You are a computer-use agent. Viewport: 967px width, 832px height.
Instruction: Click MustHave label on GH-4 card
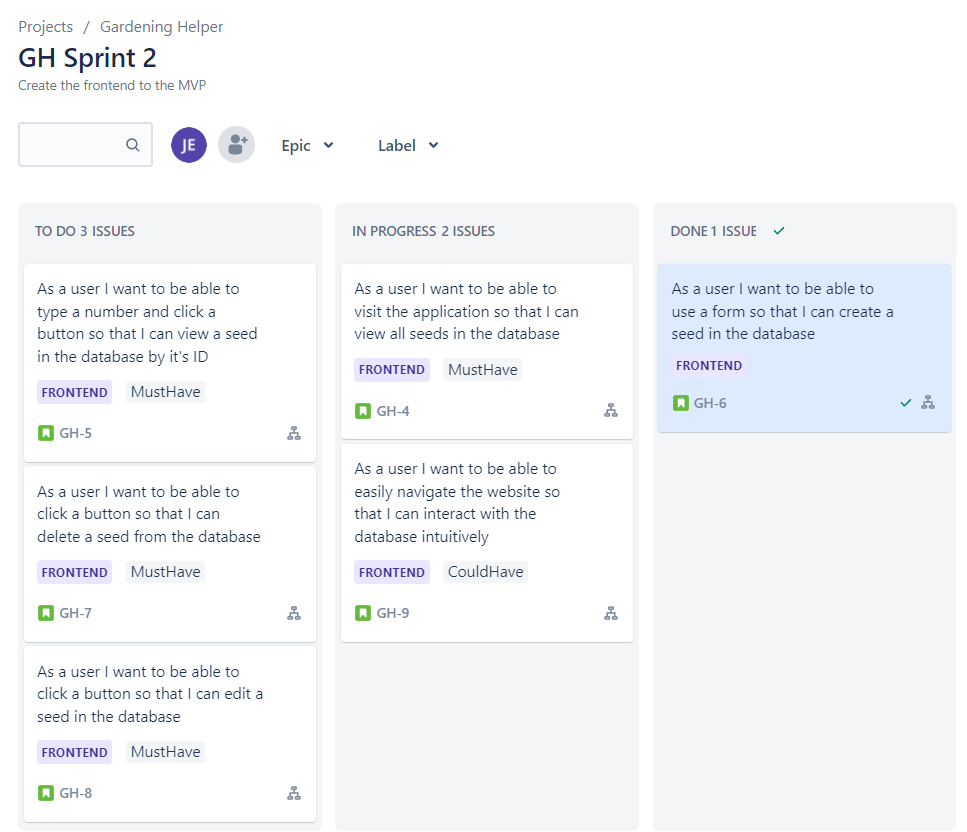pyautogui.click(x=482, y=369)
